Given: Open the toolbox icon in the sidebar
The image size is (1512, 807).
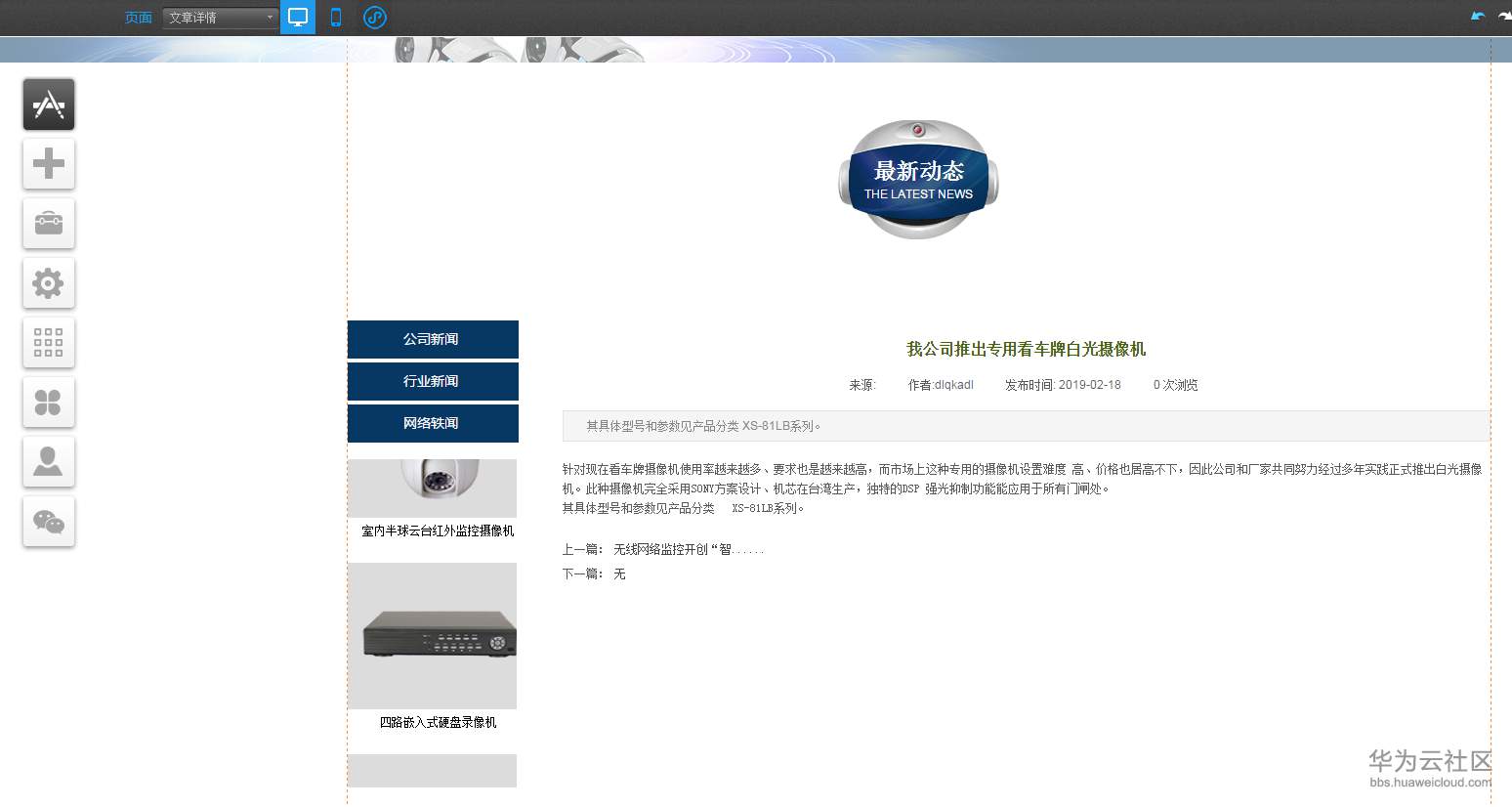Looking at the screenshot, I should pos(48,224).
